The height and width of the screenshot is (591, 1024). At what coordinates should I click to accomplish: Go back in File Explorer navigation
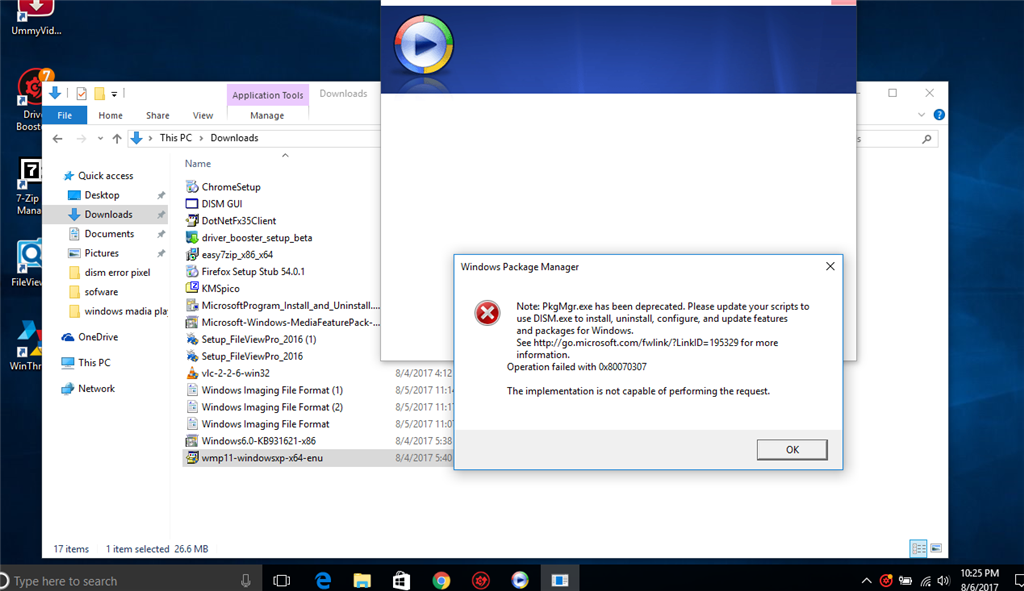tap(57, 138)
